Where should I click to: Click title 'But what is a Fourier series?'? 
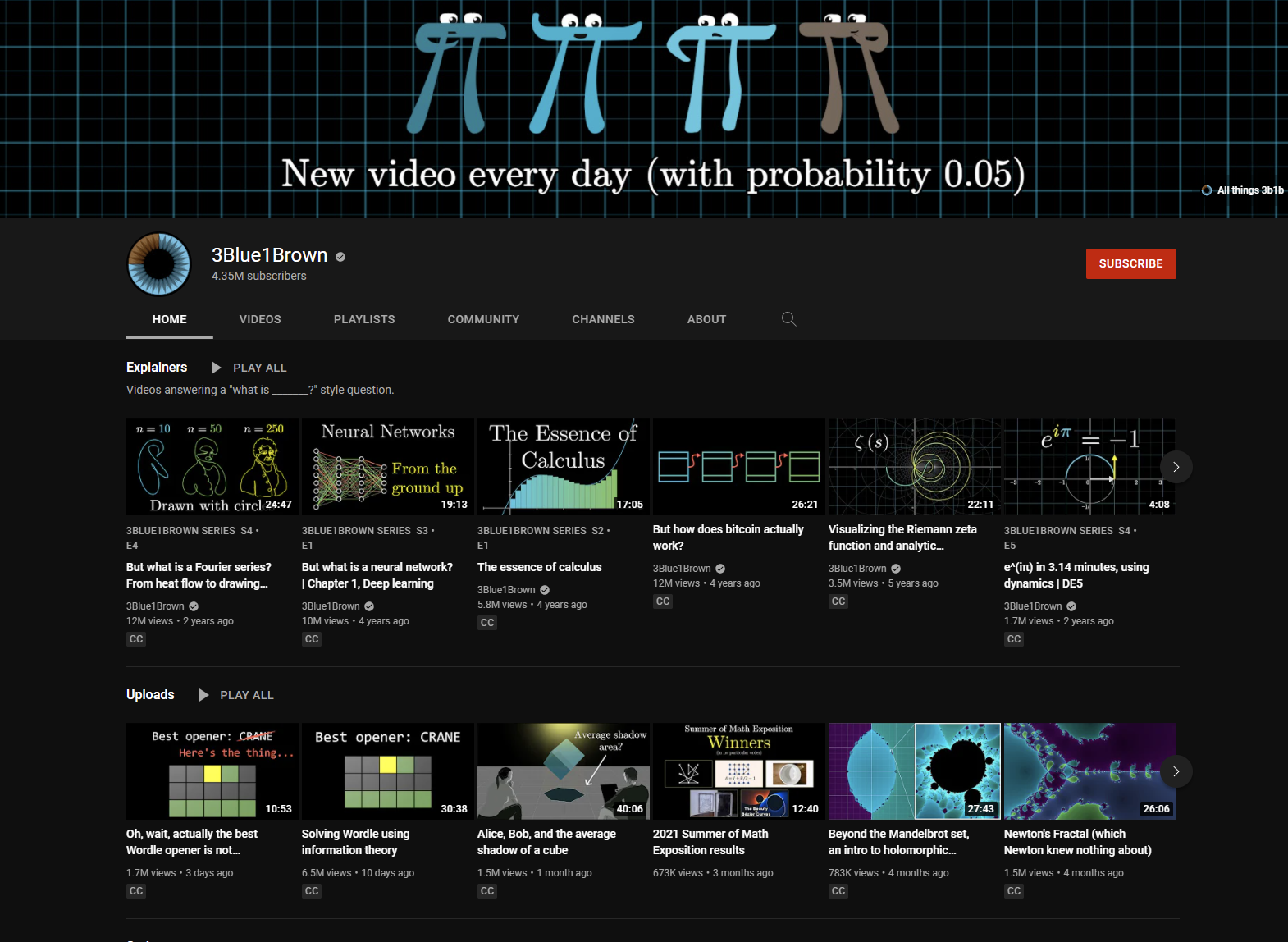pos(199,575)
